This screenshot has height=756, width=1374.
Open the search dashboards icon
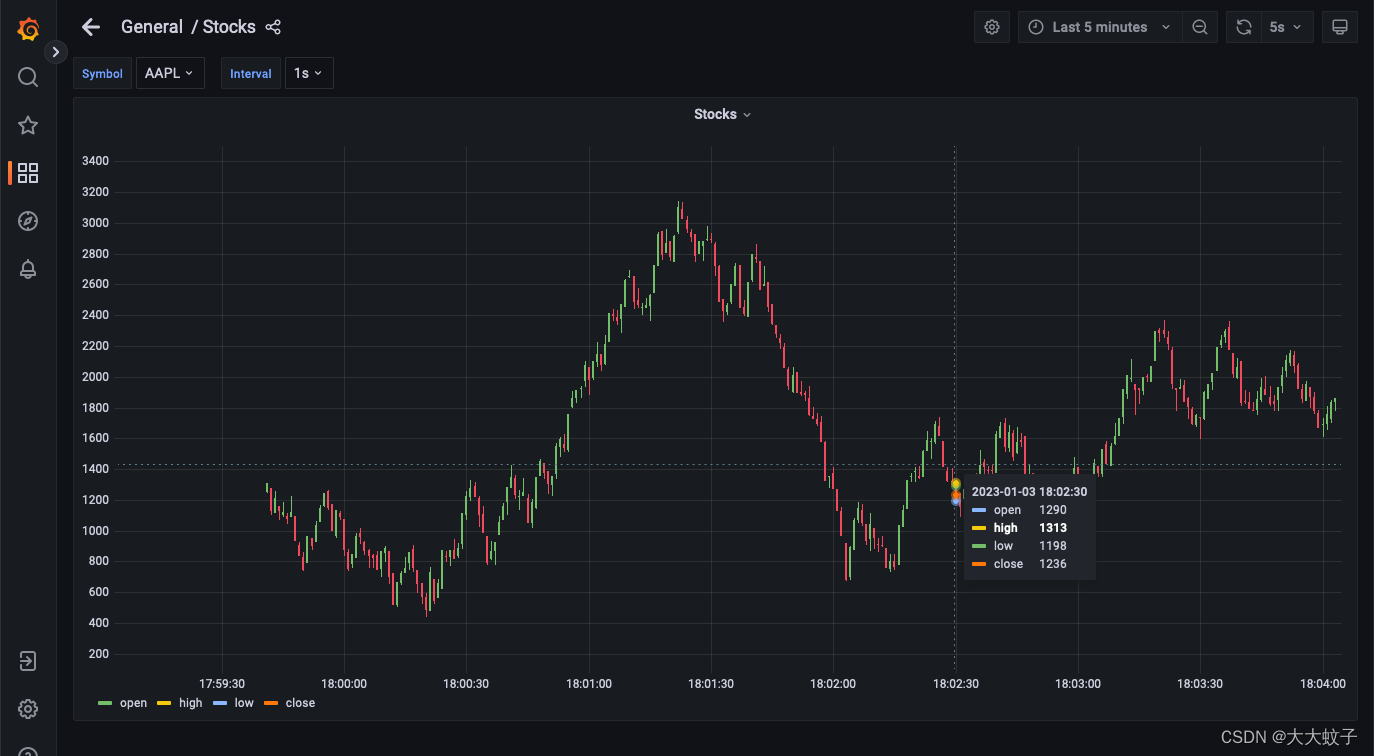(x=28, y=77)
